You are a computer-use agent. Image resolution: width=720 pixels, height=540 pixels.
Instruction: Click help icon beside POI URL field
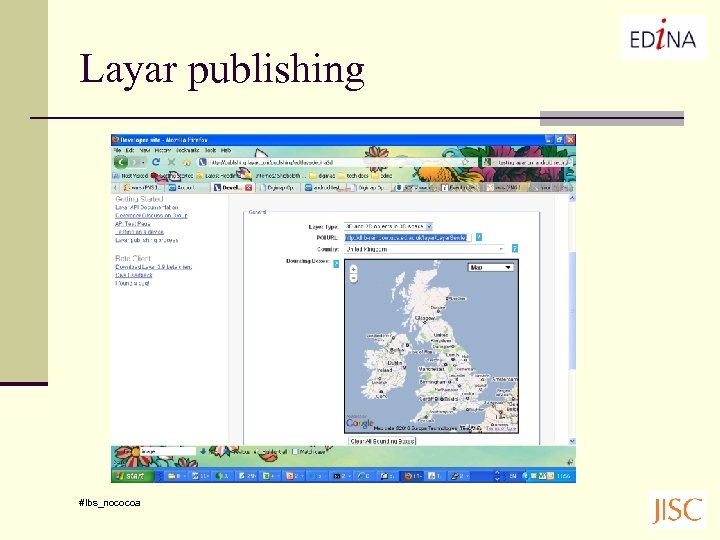(x=479, y=237)
